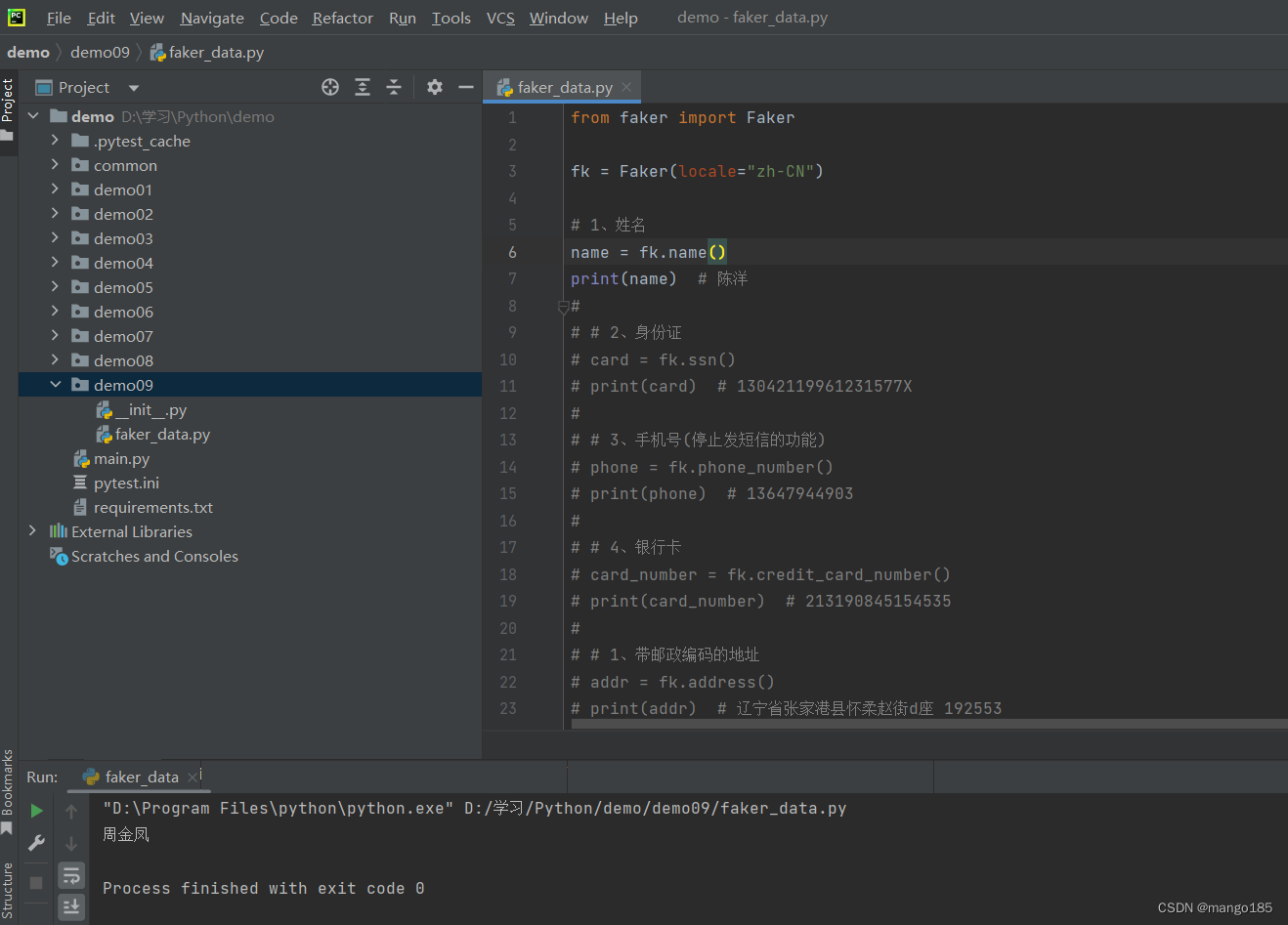Image resolution: width=1288 pixels, height=925 pixels.
Task: Rerun faker_data with green play icon
Action: pos(36,811)
